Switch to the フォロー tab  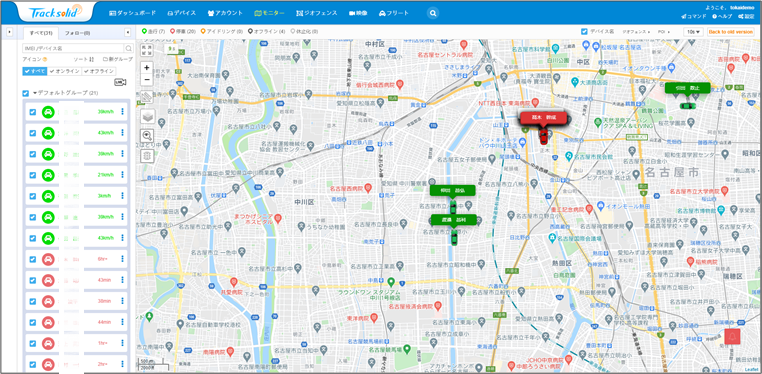[x=77, y=33]
